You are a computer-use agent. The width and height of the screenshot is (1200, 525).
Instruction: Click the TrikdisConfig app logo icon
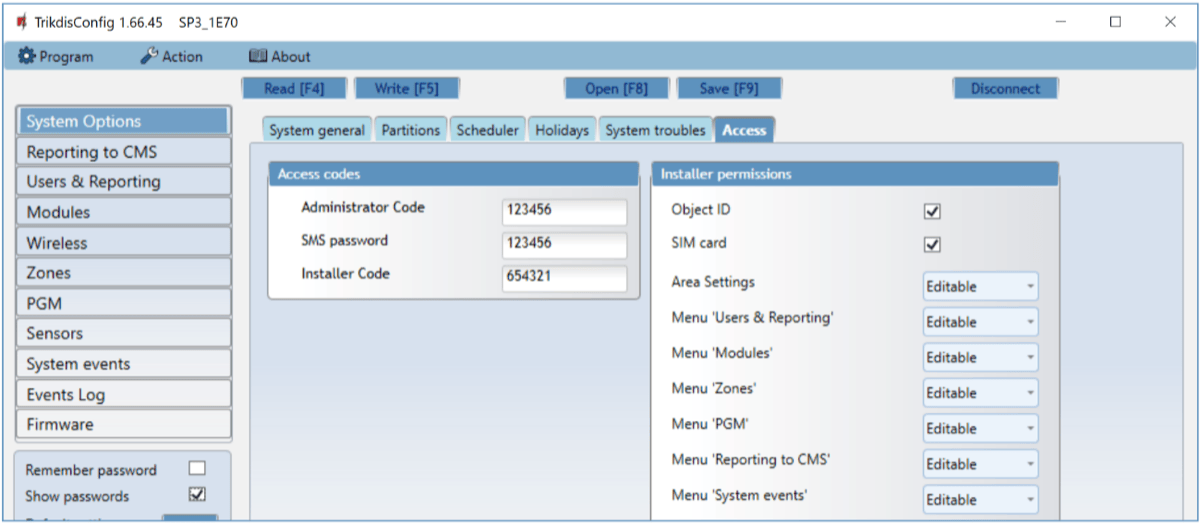tap(22, 22)
